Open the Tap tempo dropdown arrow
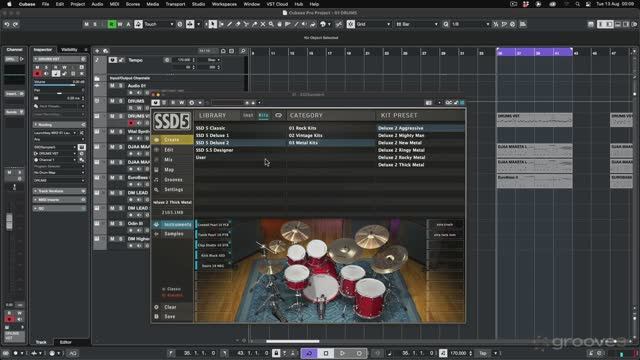The width and height of the screenshot is (640, 360). (496, 353)
